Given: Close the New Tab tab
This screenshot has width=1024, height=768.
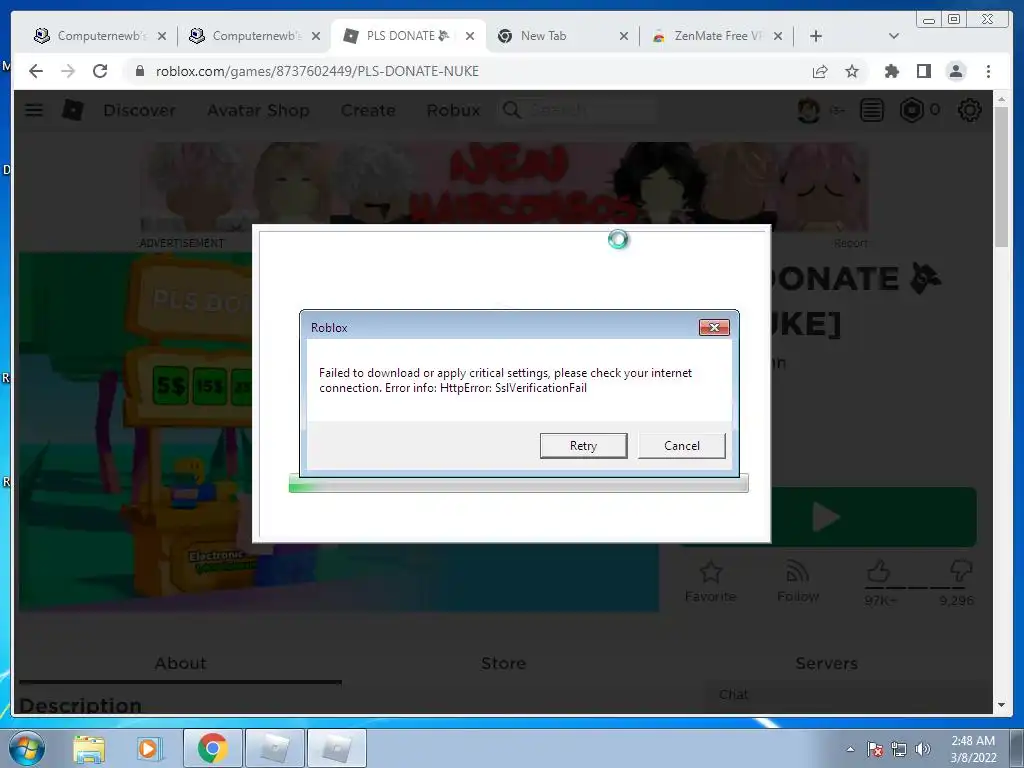Looking at the screenshot, I should coord(624,36).
